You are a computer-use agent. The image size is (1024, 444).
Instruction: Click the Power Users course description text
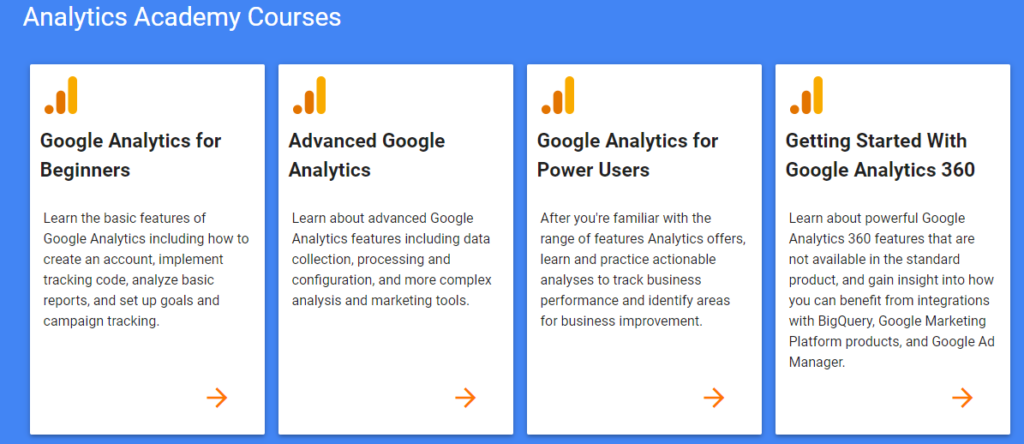coord(641,269)
